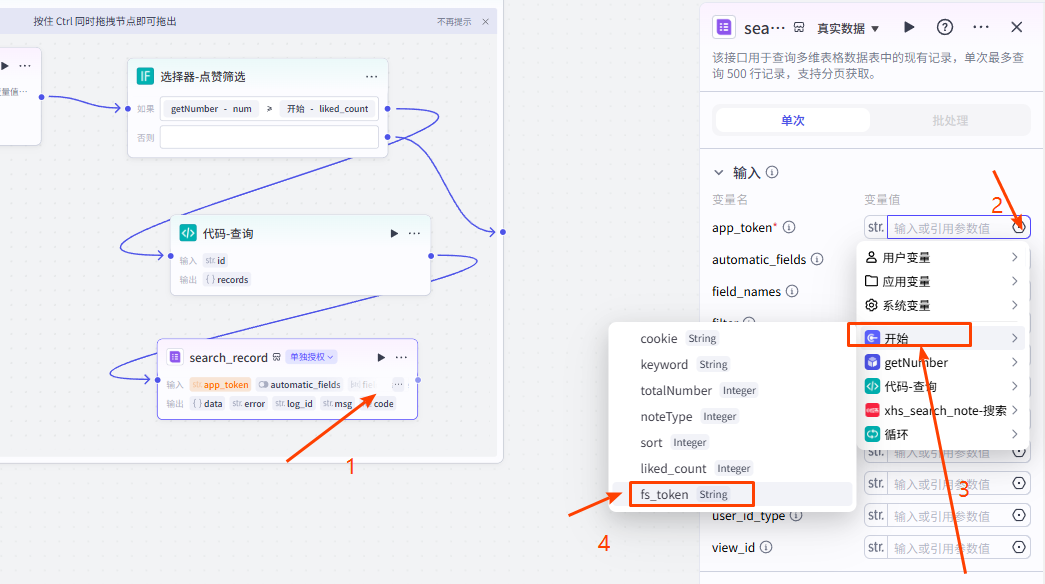The width and height of the screenshot is (1045, 584).
Task: Expand the getNumber variable submenu
Action: point(940,362)
